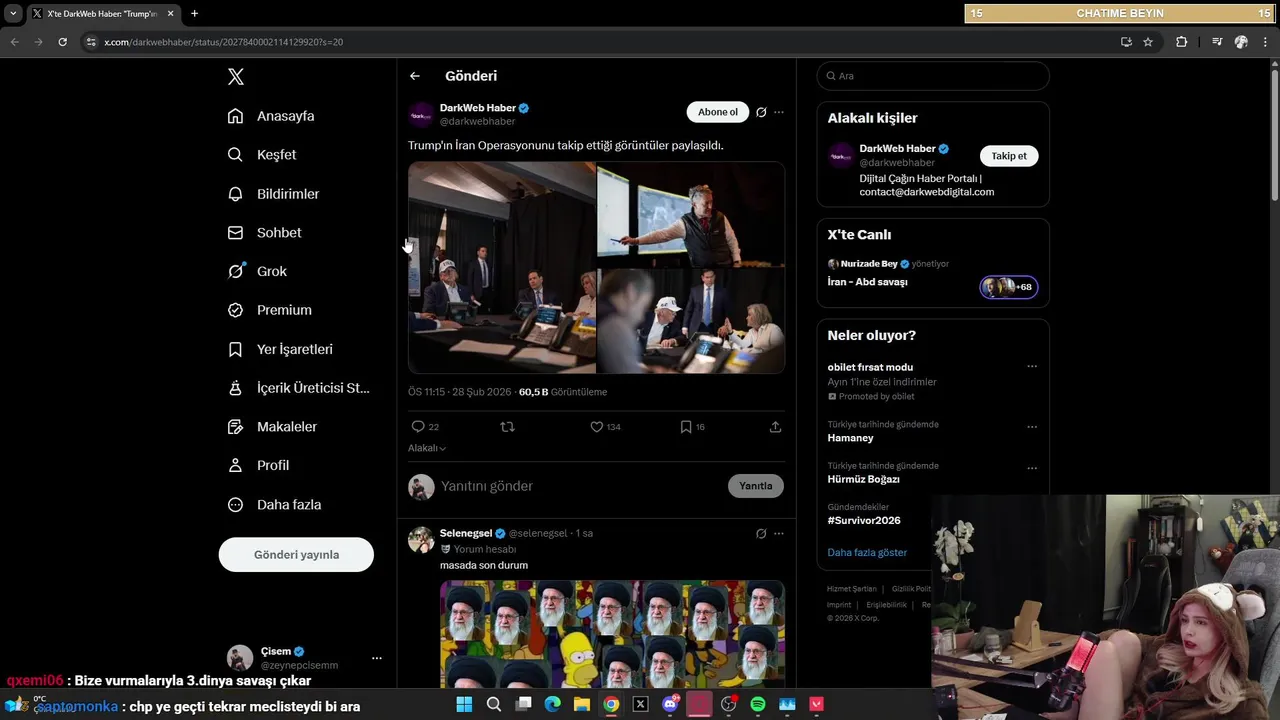The image size is (1280, 720).
Task: Click the browser reload icon
Action: pos(62,42)
